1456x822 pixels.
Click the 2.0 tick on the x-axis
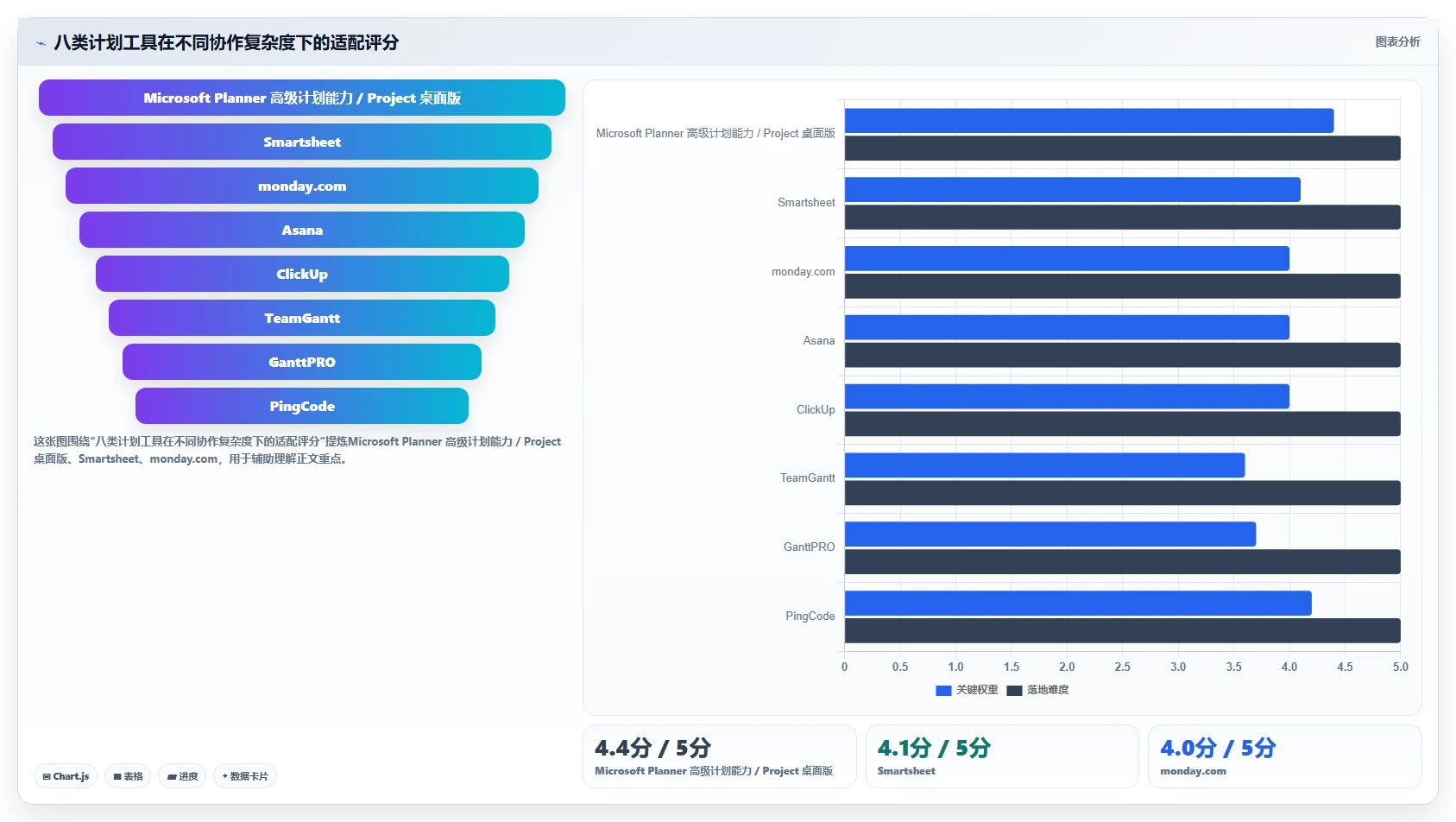(1067, 667)
